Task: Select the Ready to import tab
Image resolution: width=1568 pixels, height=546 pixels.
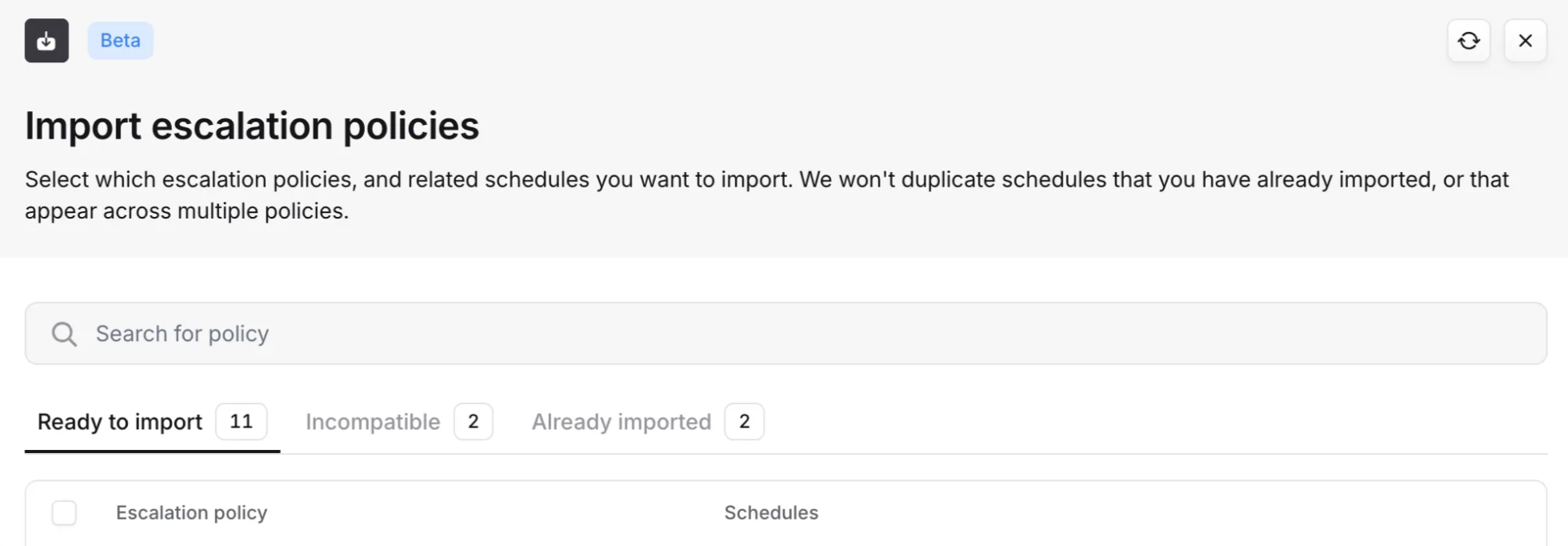Action: [x=120, y=422]
